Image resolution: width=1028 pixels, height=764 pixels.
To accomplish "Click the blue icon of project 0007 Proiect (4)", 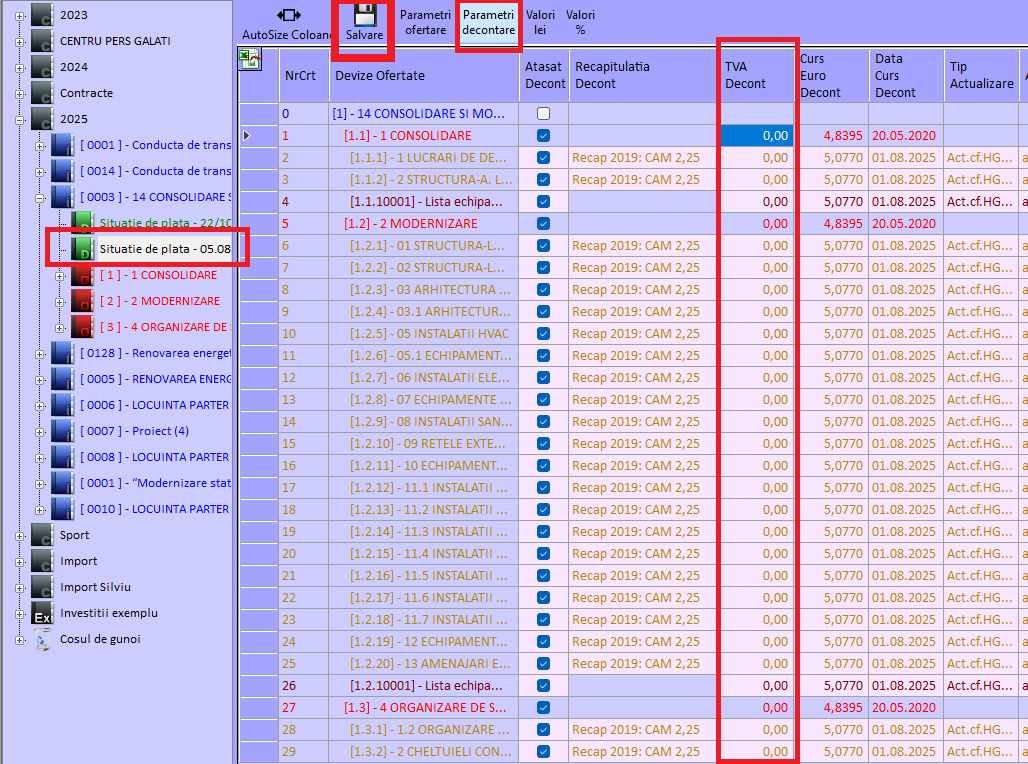I will tap(63, 431).
